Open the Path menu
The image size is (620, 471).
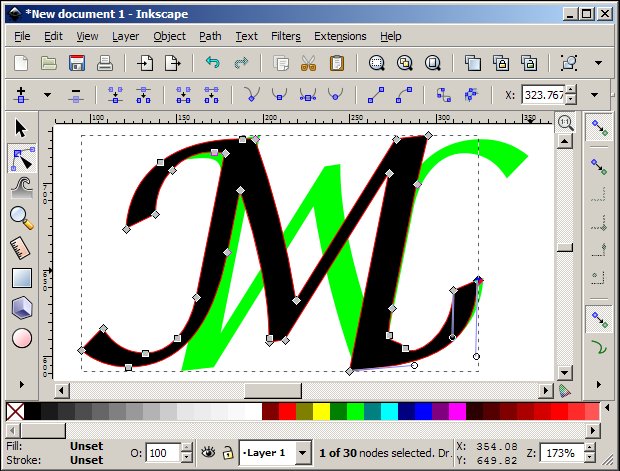tap(210, 36)
